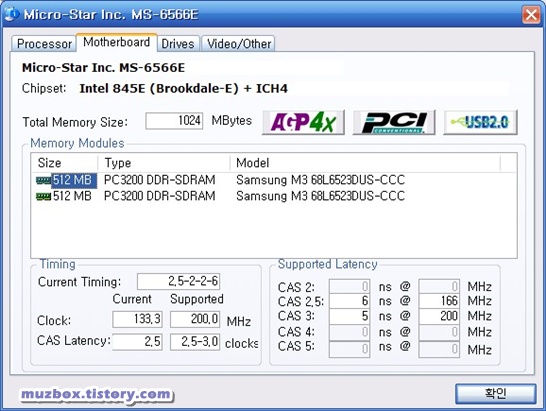The width and height of the screenshot is (546, 411).
Task: Click the supported Clock field showing 200.0
Action: point(195,319)
